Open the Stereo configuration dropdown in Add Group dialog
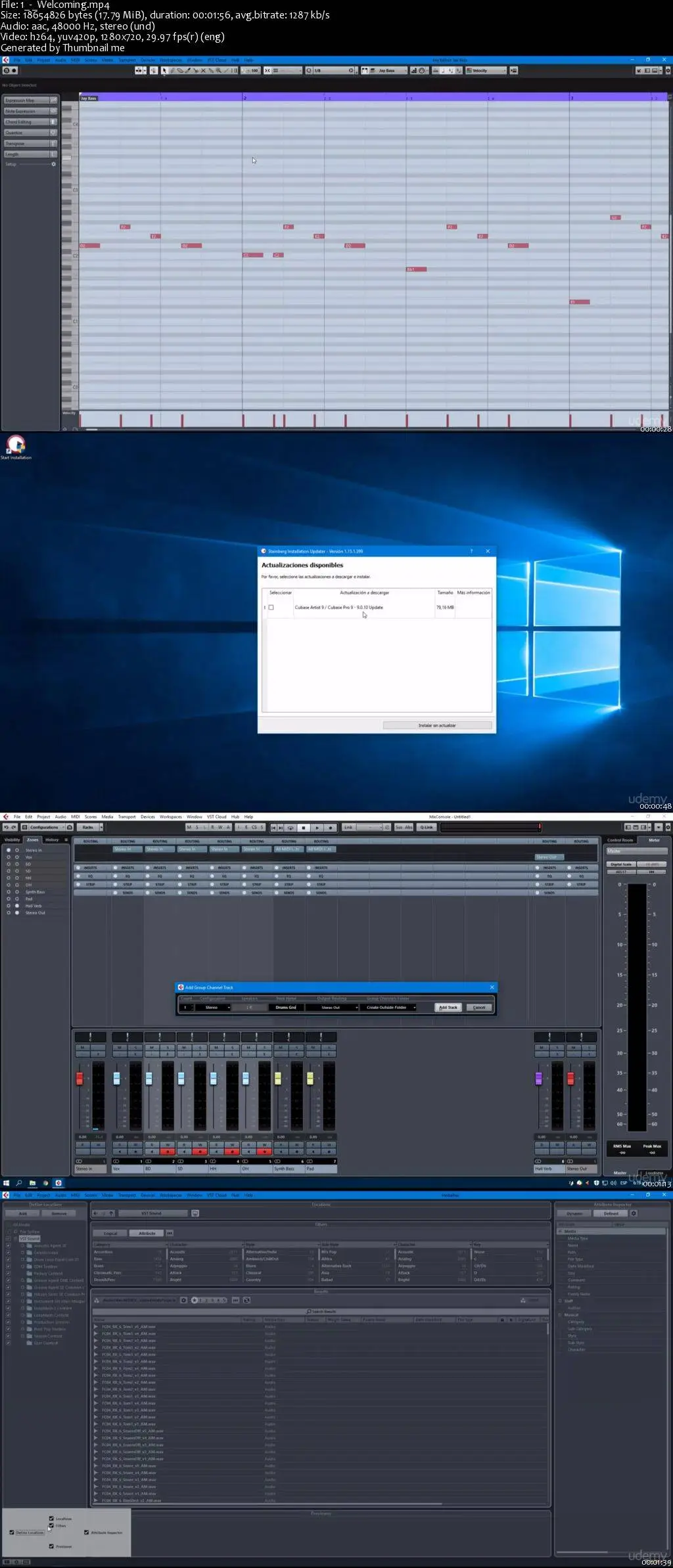 213,1007
